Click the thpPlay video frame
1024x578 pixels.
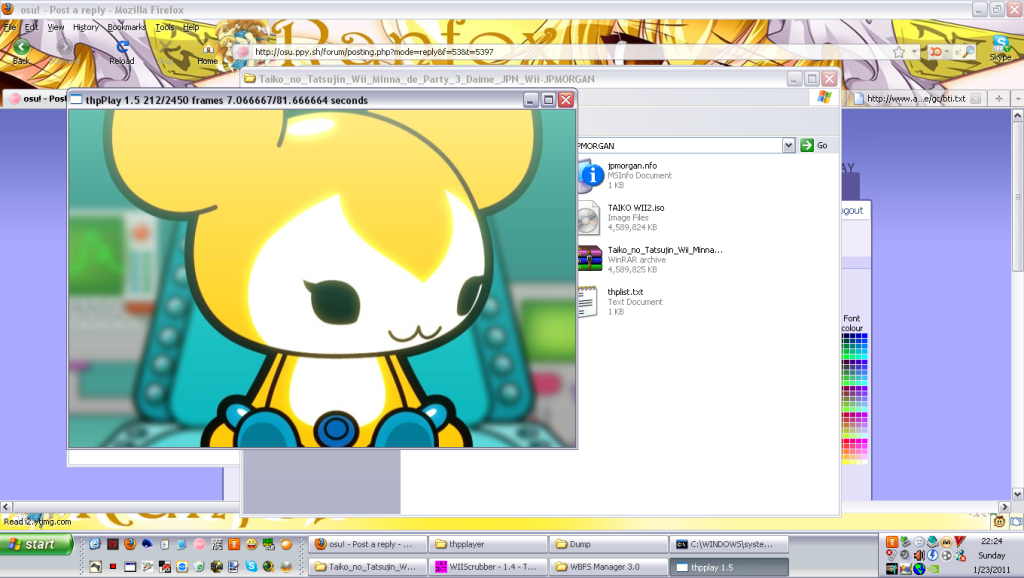[x=323, y=278]
